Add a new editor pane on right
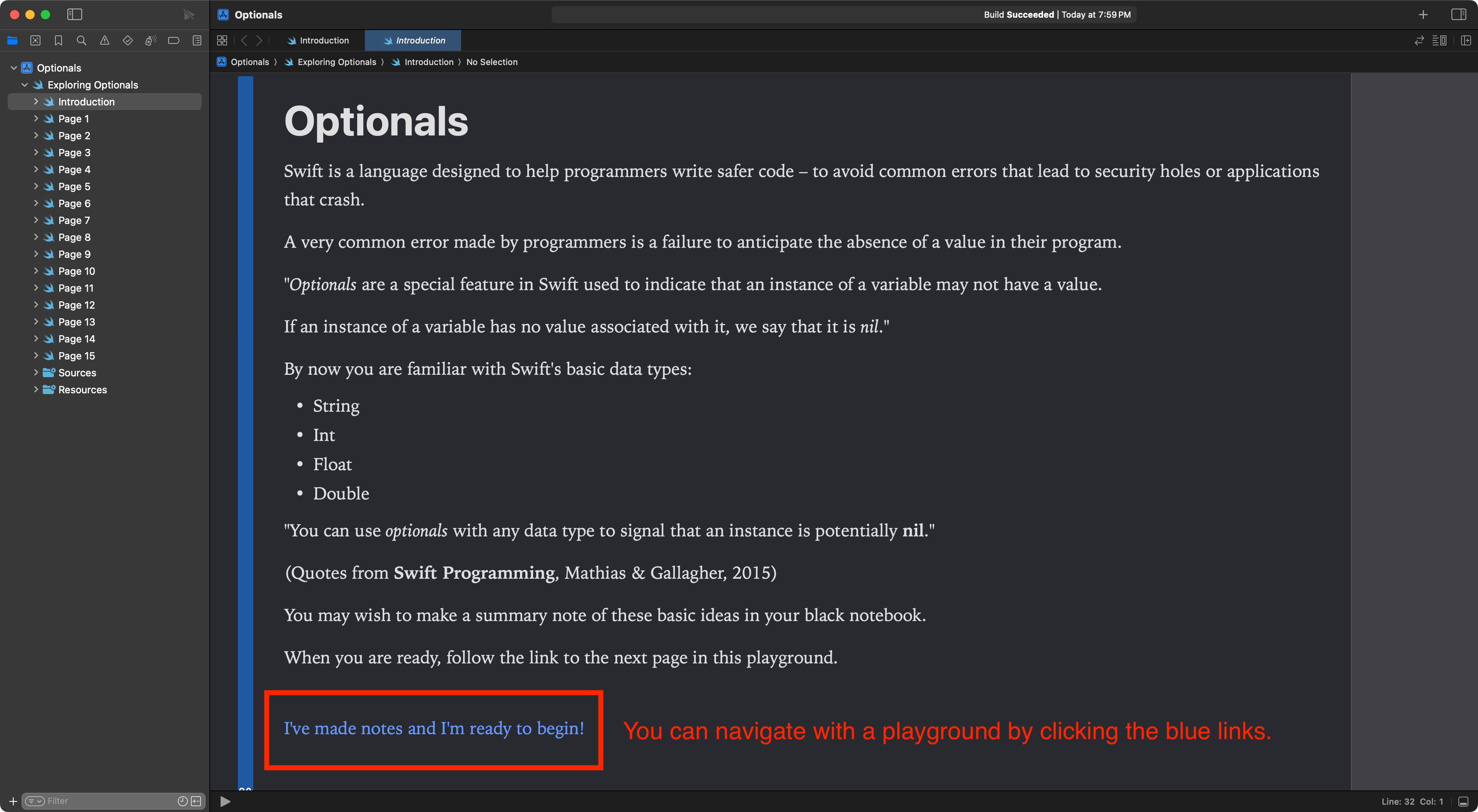 click(x=1465, y=40)
